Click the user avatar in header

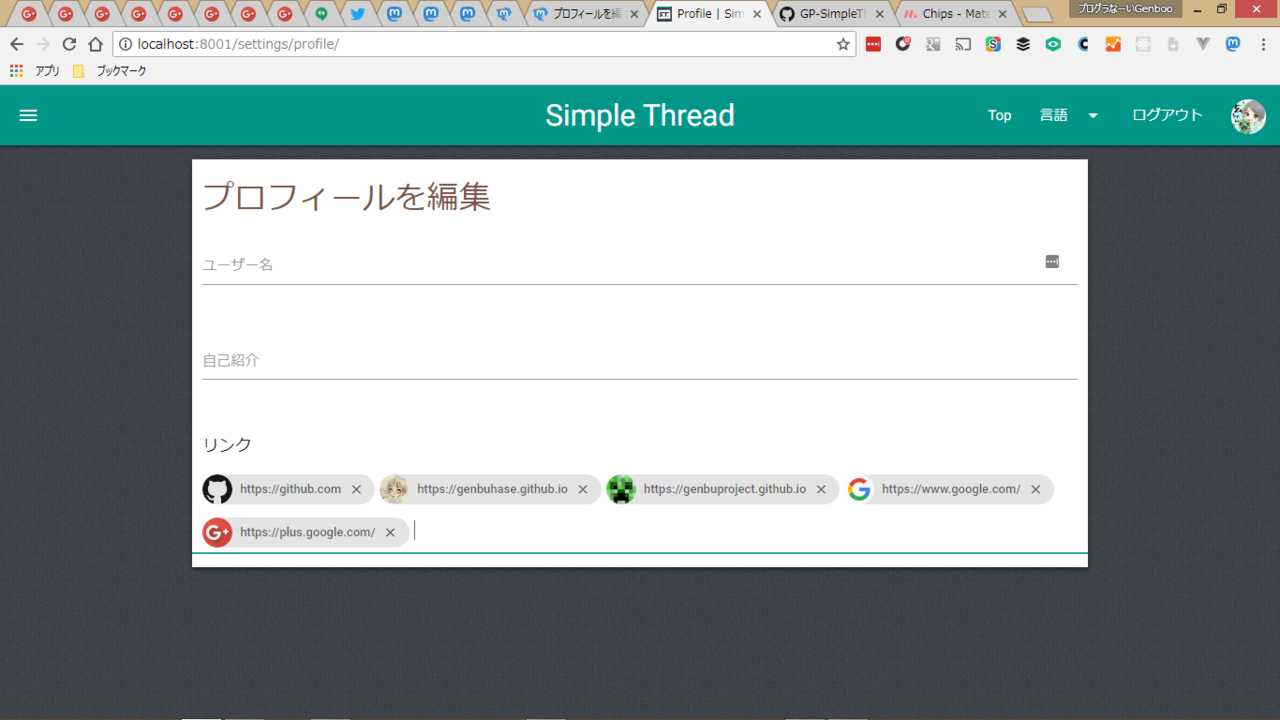1248,116
